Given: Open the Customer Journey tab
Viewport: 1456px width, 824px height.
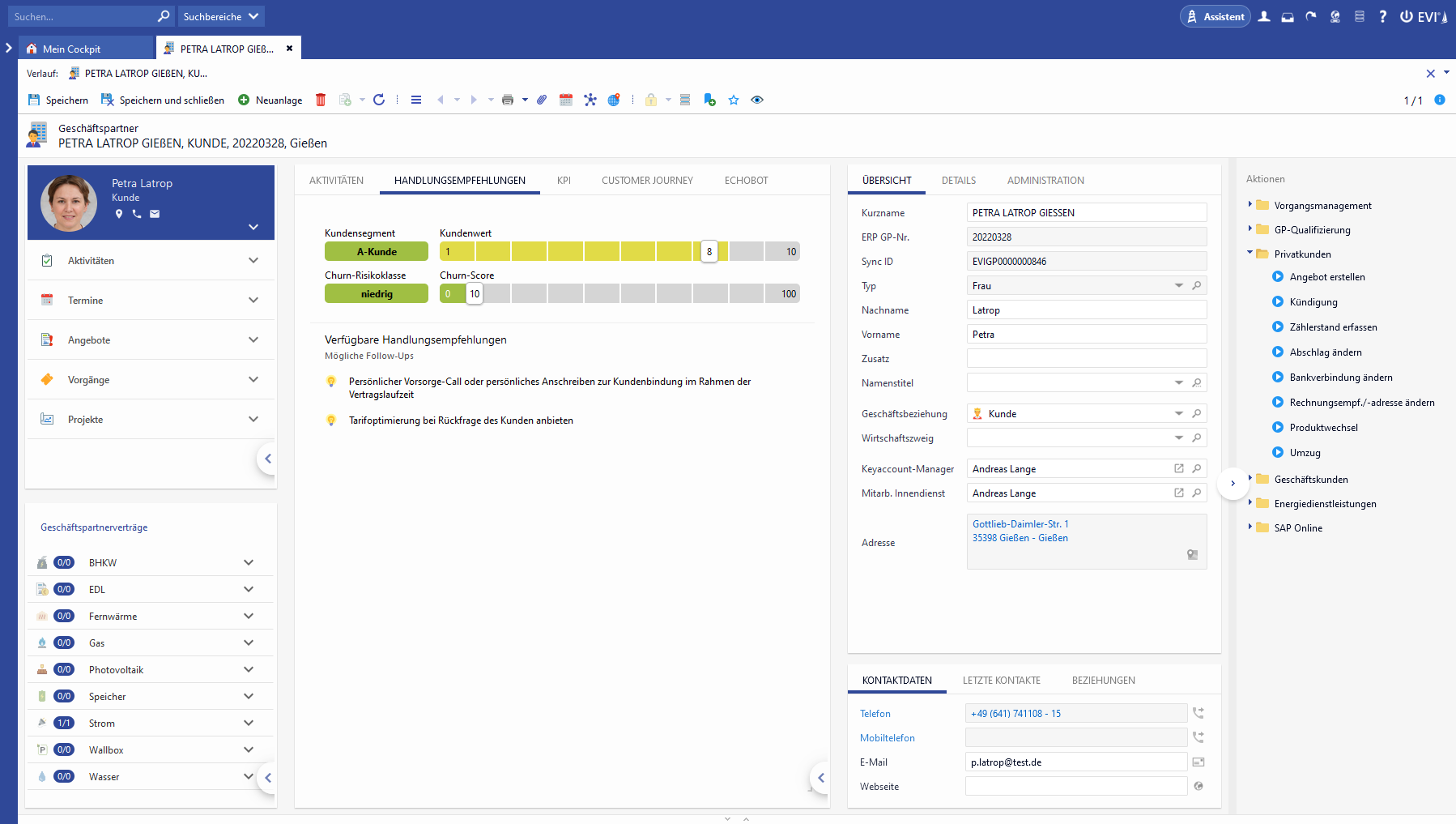Looking at the screenshot, I should [x=647, y=180].
